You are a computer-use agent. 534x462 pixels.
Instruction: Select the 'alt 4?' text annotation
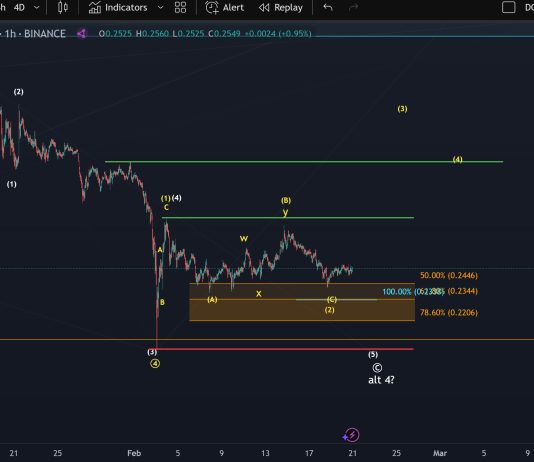click(381, 380)
